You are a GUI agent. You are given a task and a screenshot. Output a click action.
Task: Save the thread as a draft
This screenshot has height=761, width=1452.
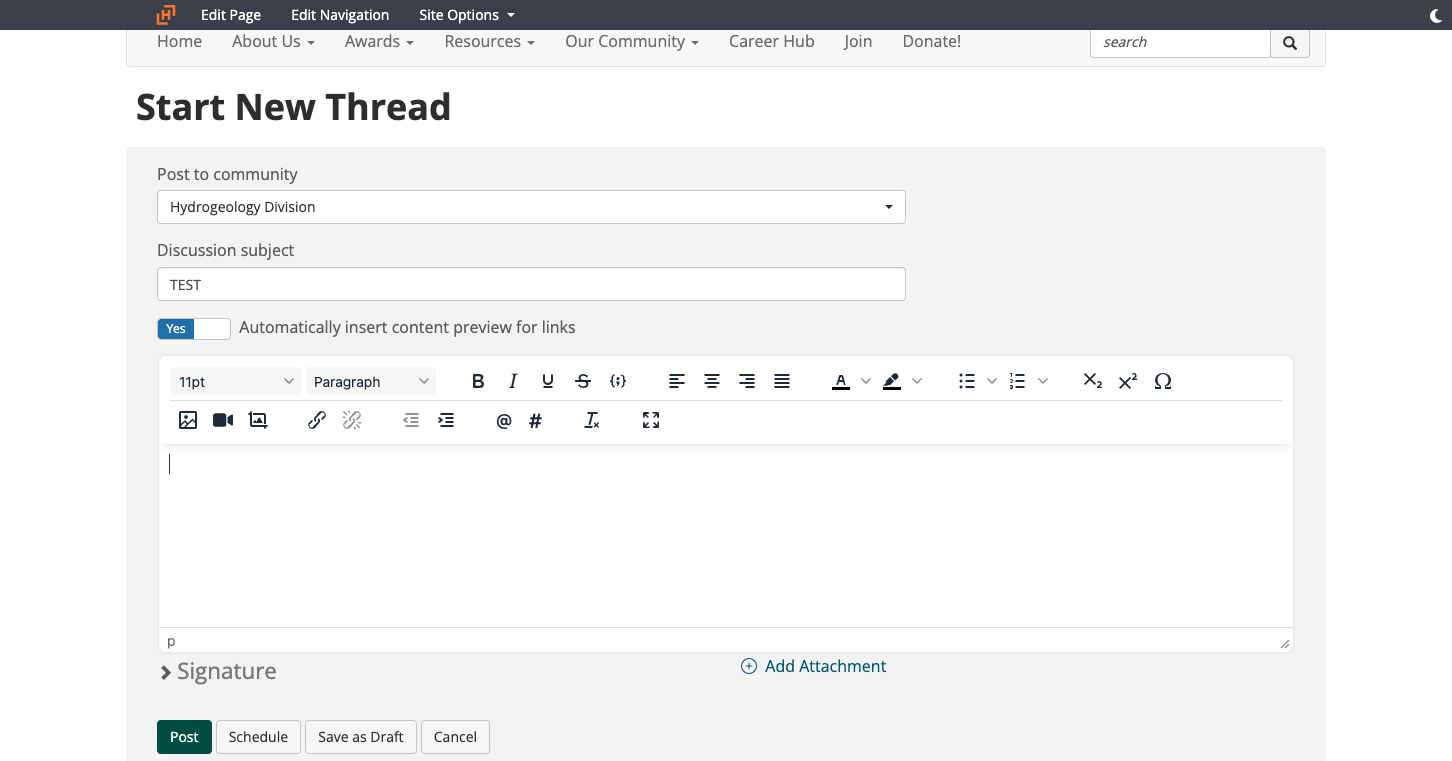coord(361,737)
